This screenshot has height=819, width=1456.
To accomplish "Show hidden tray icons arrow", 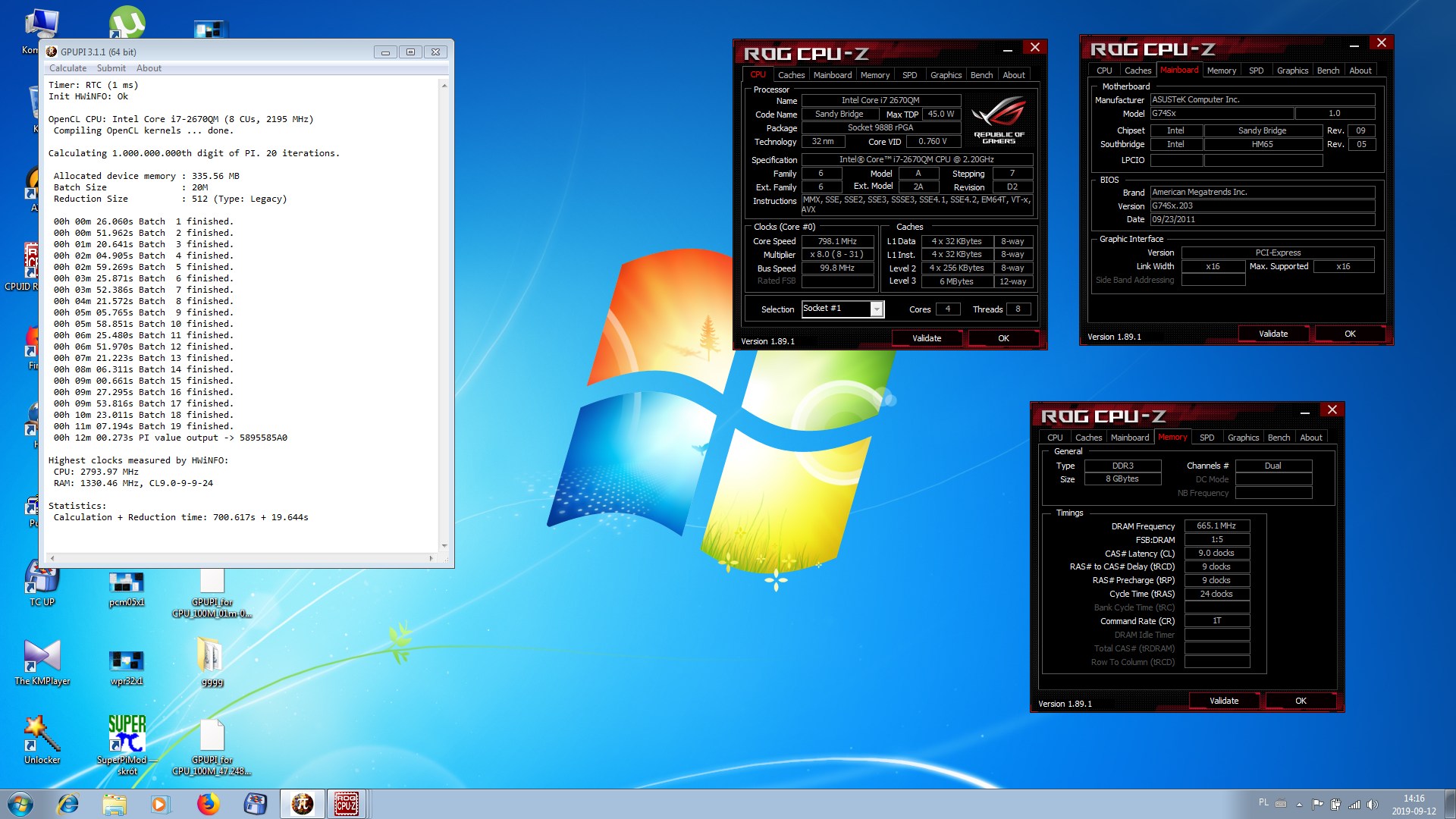I will 1299,805.
